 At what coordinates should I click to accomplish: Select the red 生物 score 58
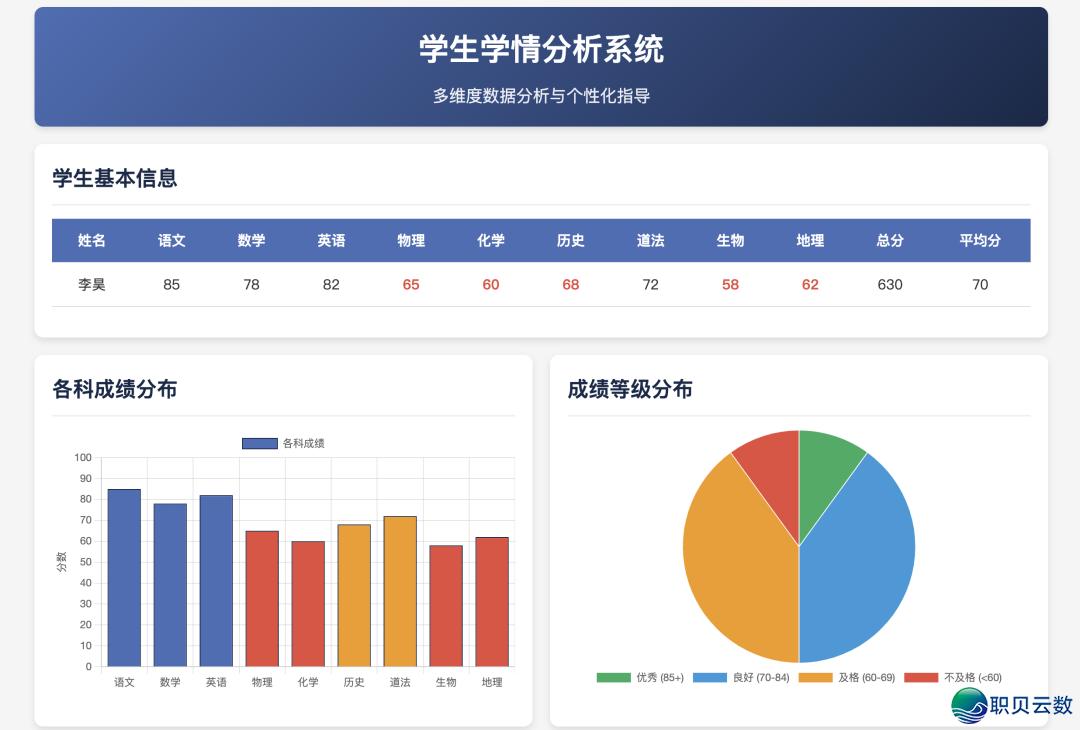coord(730,284)
